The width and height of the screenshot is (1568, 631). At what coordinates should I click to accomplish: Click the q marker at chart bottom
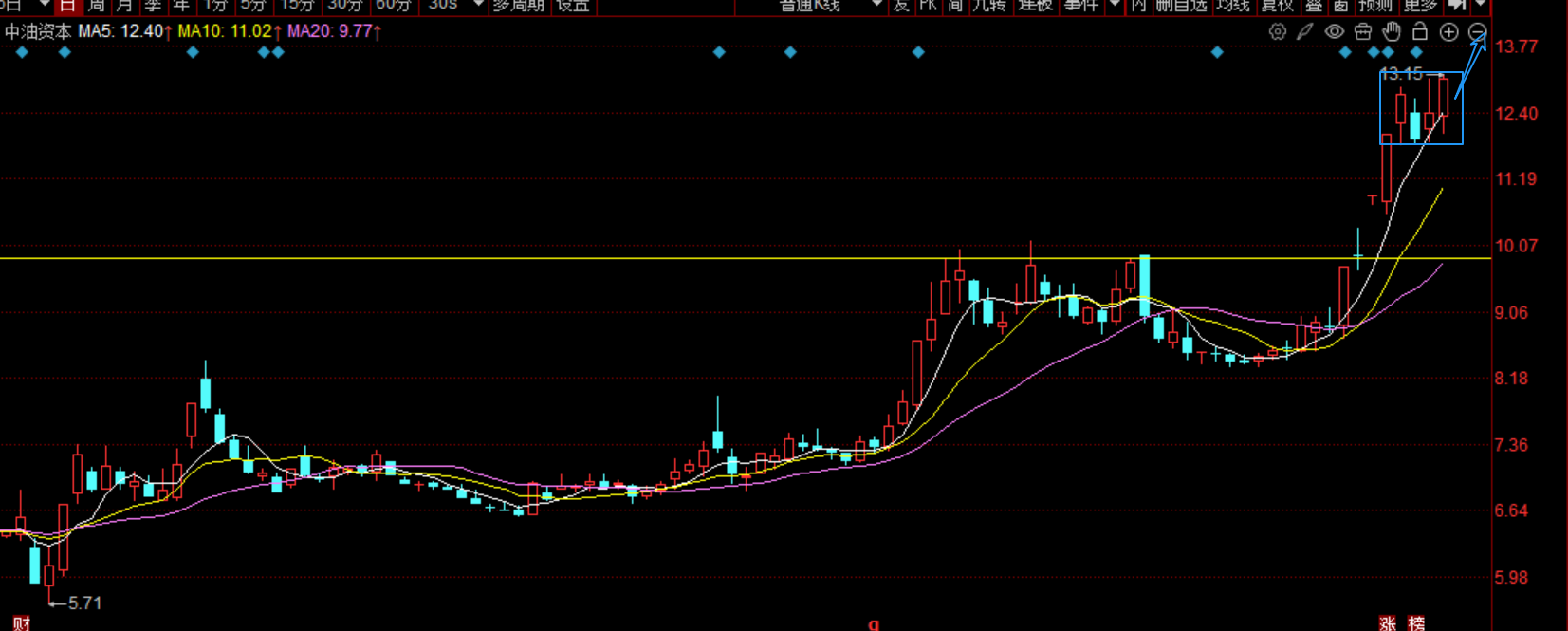(874, 624)
